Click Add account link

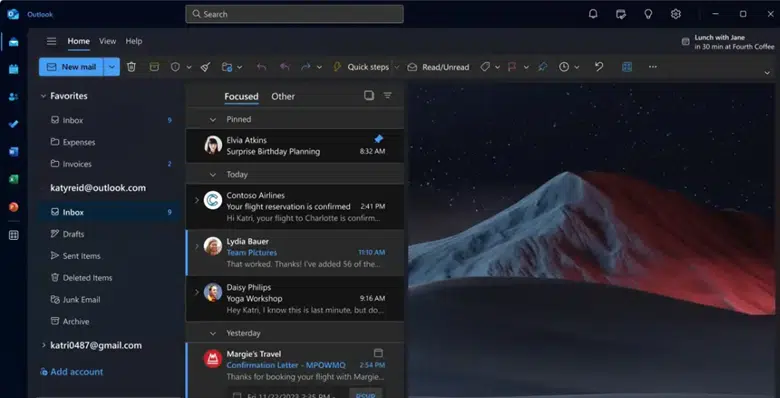pyautogui.click(x=72, y=372)
